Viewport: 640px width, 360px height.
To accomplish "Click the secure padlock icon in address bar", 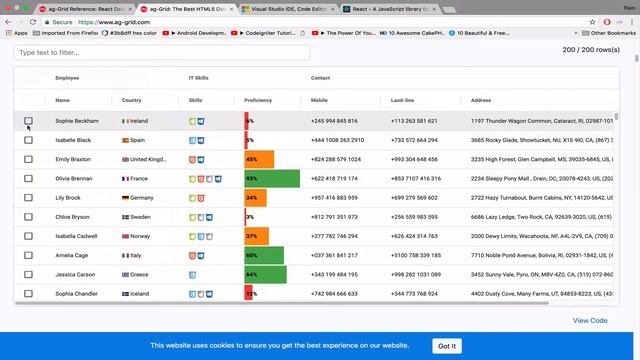I will pyautogui.click(x=47, y=22).
